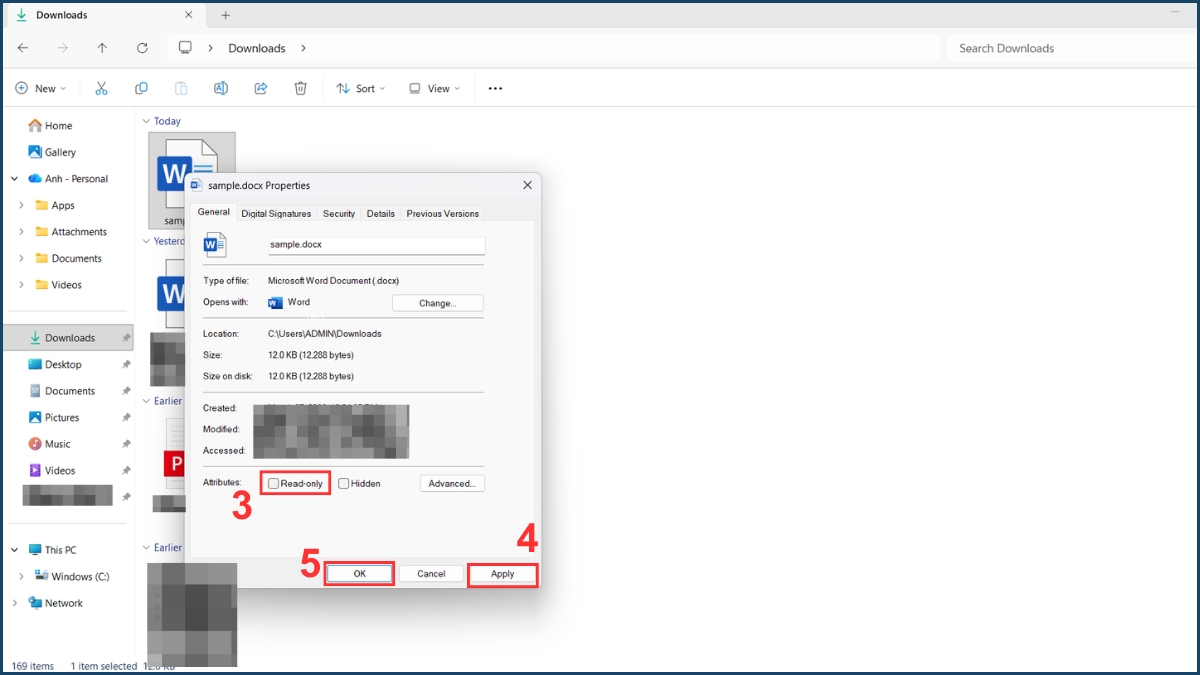
Task: Click the Apply button
Action: tap(502, 574)
